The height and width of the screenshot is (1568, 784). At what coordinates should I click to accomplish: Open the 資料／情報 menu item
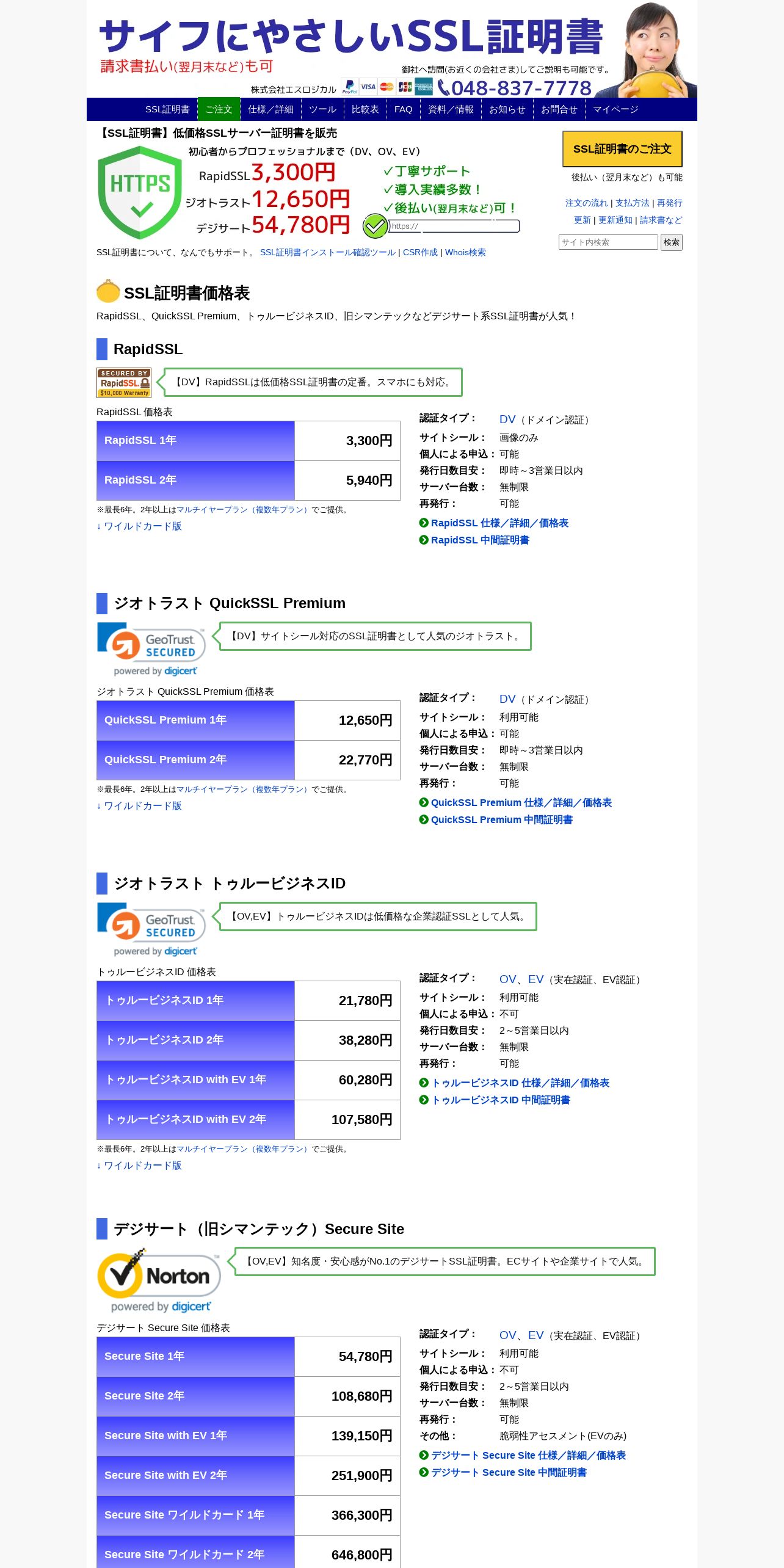pyautogui.click(x=451, y=109)
